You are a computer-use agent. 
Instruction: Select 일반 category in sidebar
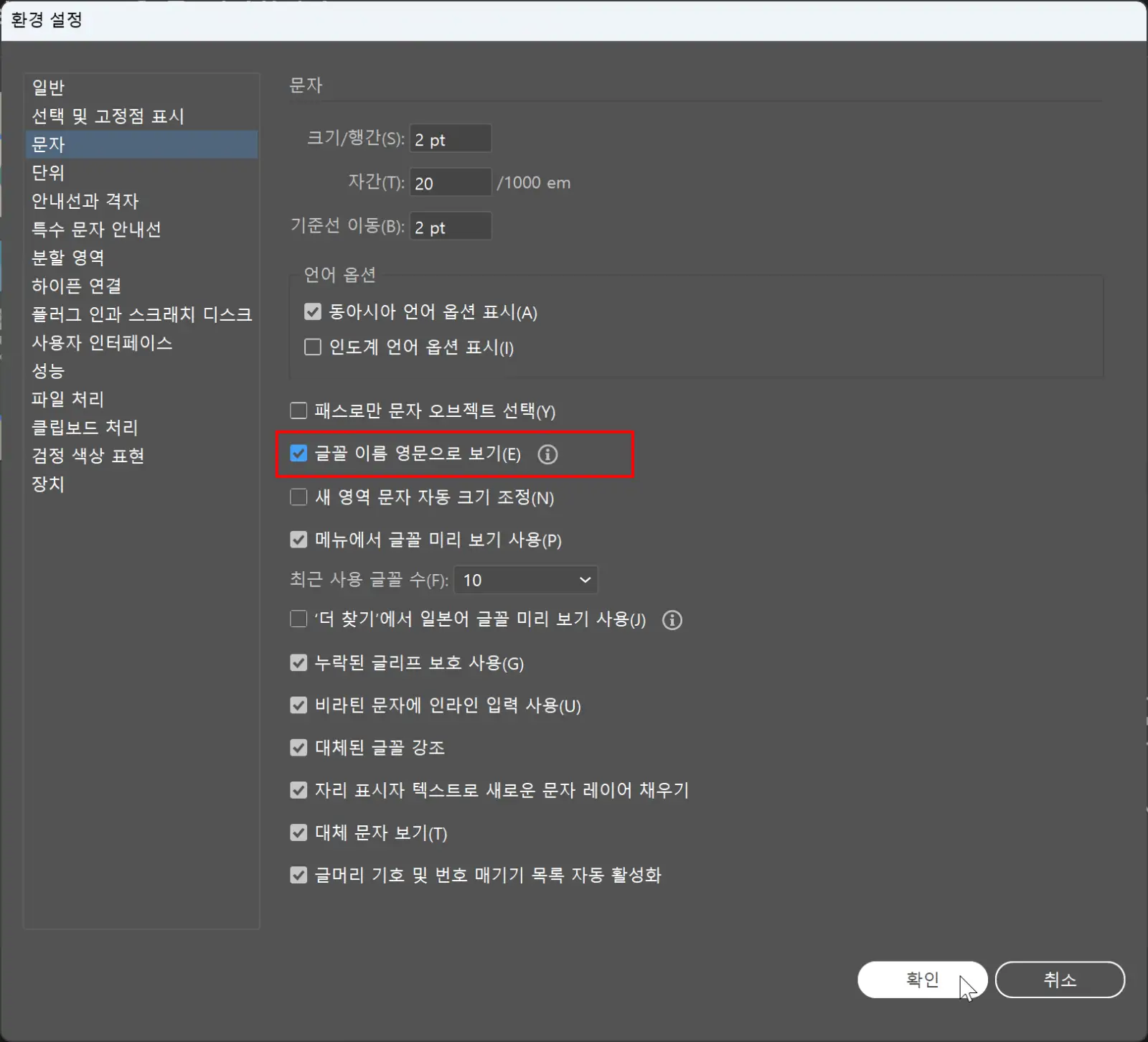click(x=141, y=88)
